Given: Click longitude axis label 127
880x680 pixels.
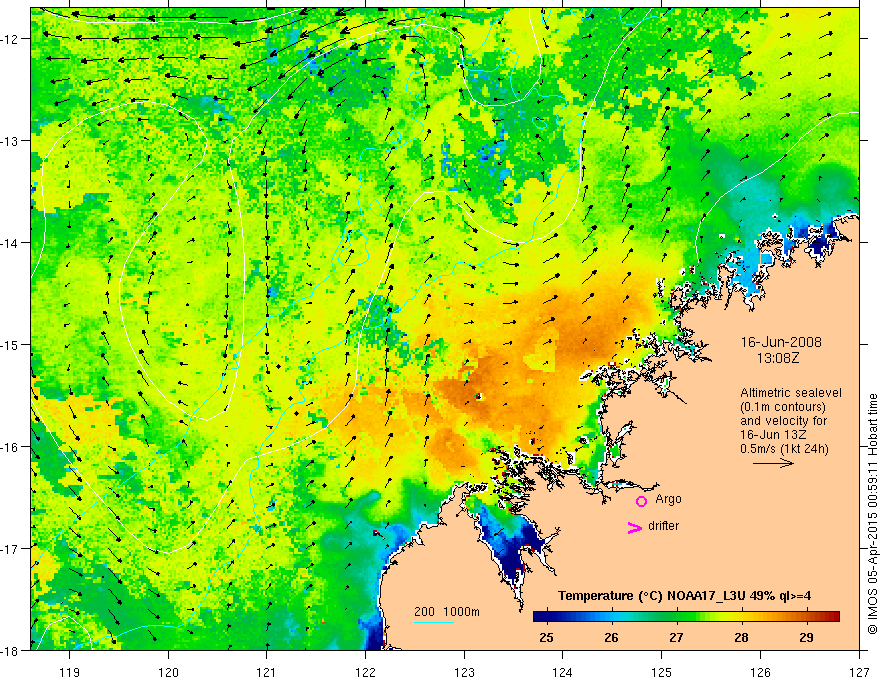Looking at the screenshot, I should pos(859,672).
